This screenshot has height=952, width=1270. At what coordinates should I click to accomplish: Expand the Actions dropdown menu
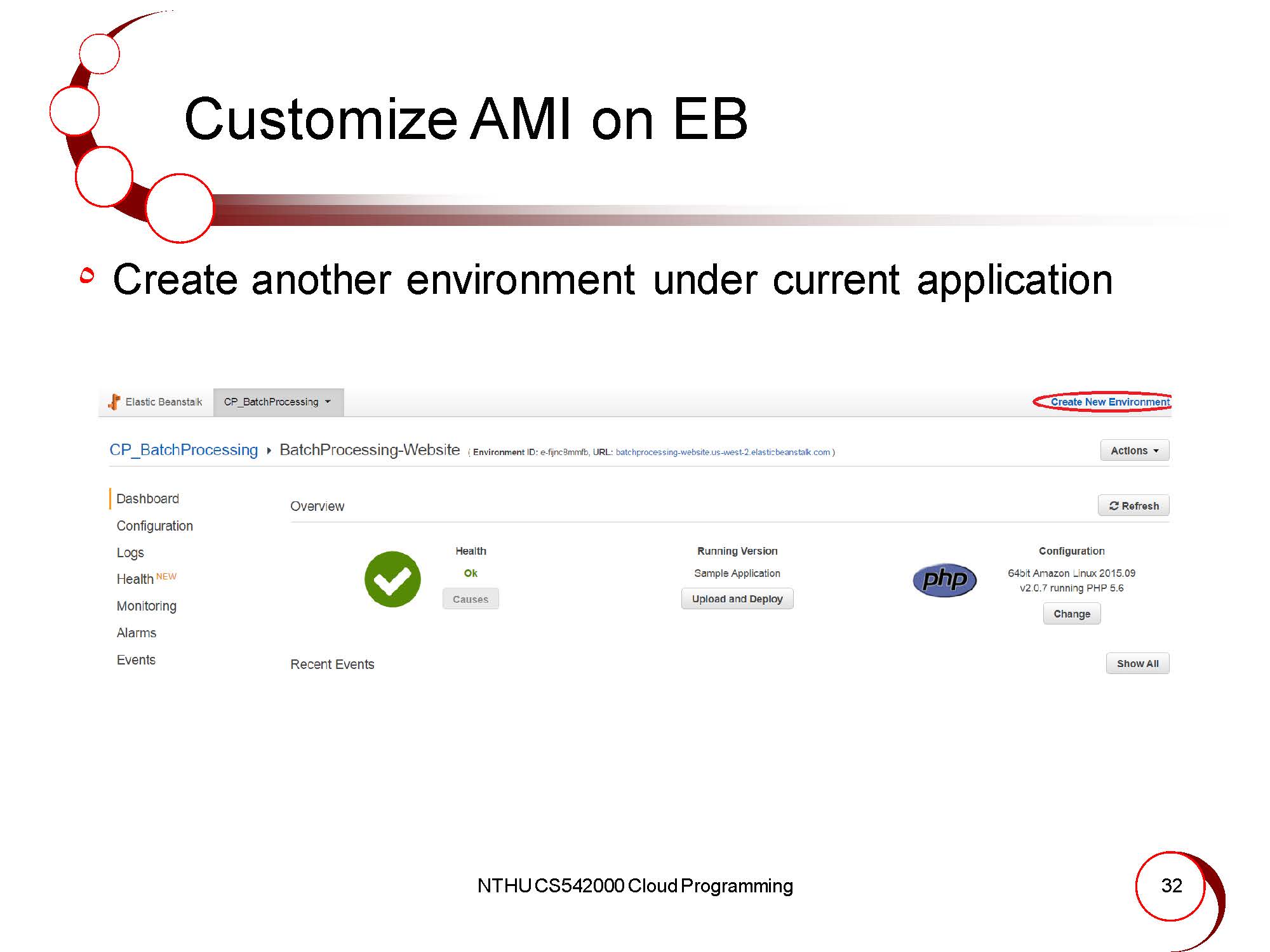click(x=1134, y=451)
